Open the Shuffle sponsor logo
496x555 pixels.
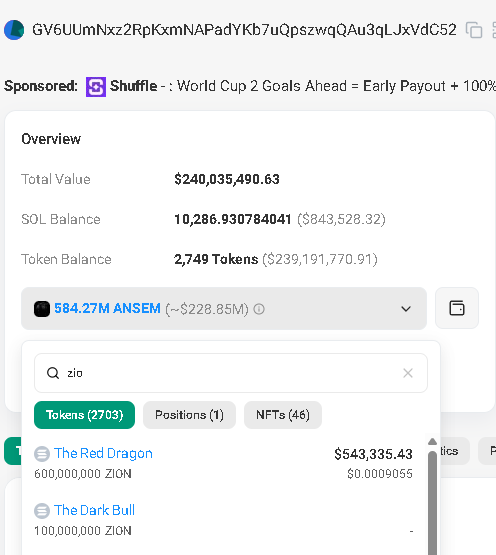(x=96, y=87)
